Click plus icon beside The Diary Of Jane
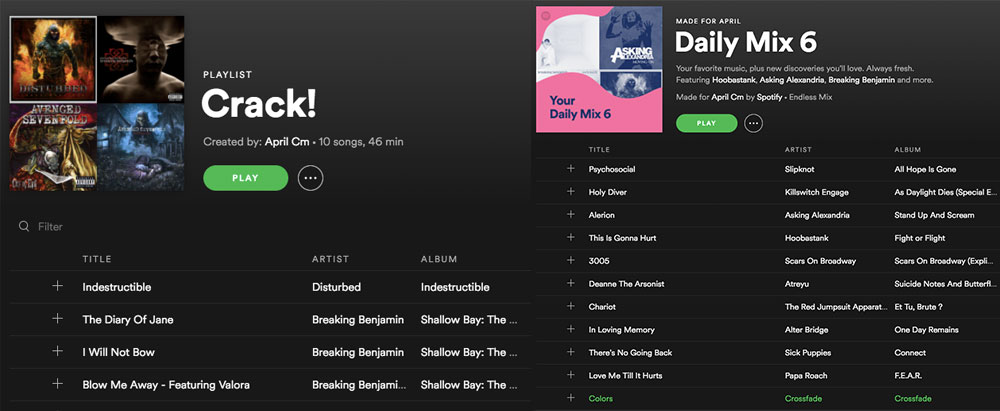This screenshot has height=411, width=1000. [x=57, y=318]
